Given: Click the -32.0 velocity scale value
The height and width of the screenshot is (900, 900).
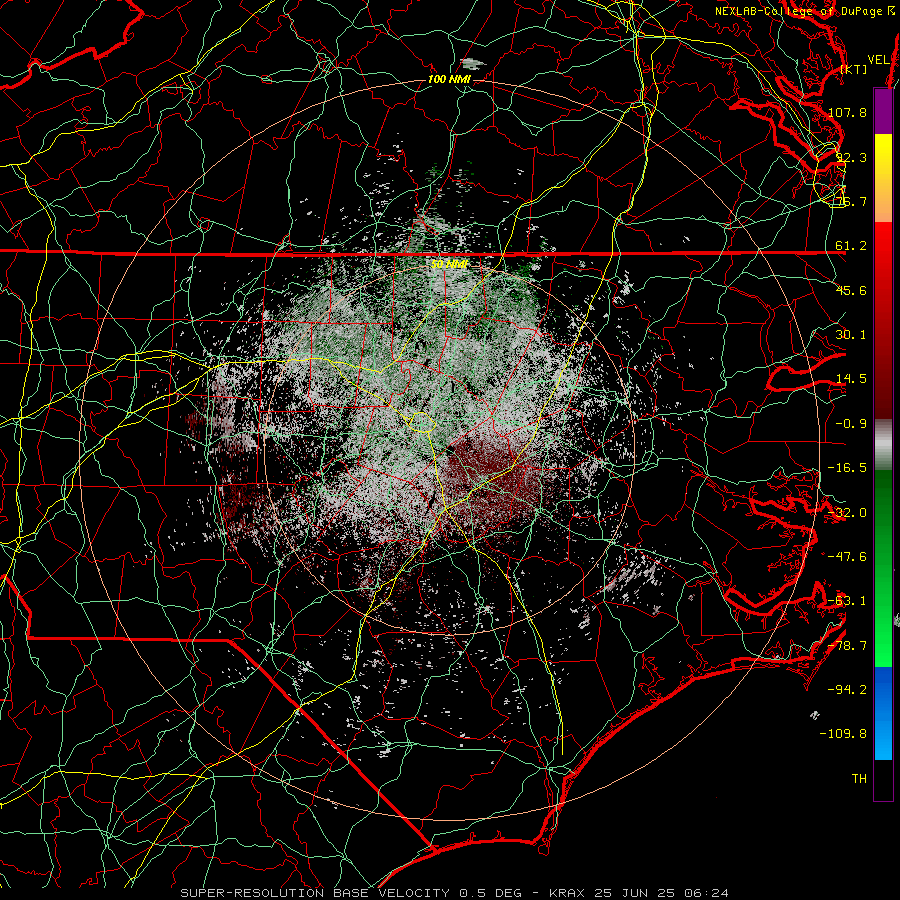Looking at the screenshot, I should [847, 513].
